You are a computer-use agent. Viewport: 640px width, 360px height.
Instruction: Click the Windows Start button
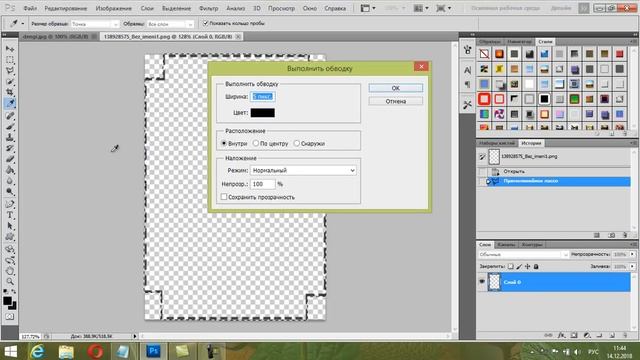10,351
